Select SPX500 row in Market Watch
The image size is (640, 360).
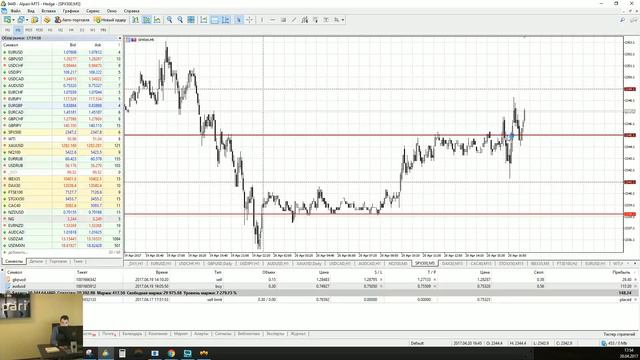62,132
